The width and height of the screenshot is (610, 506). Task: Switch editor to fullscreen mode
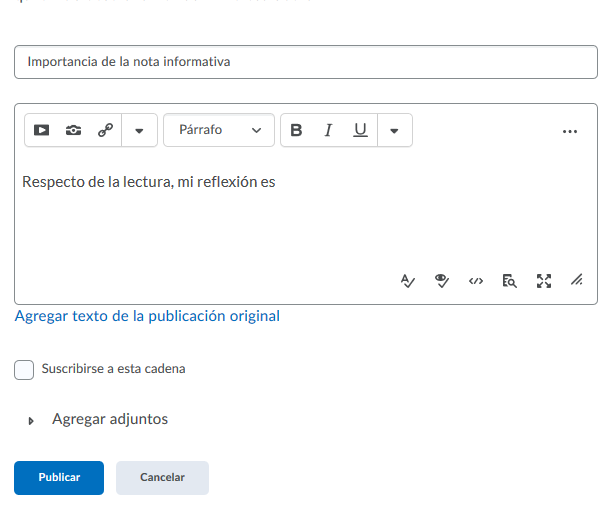pyautogui.click(x=543, y=281)
